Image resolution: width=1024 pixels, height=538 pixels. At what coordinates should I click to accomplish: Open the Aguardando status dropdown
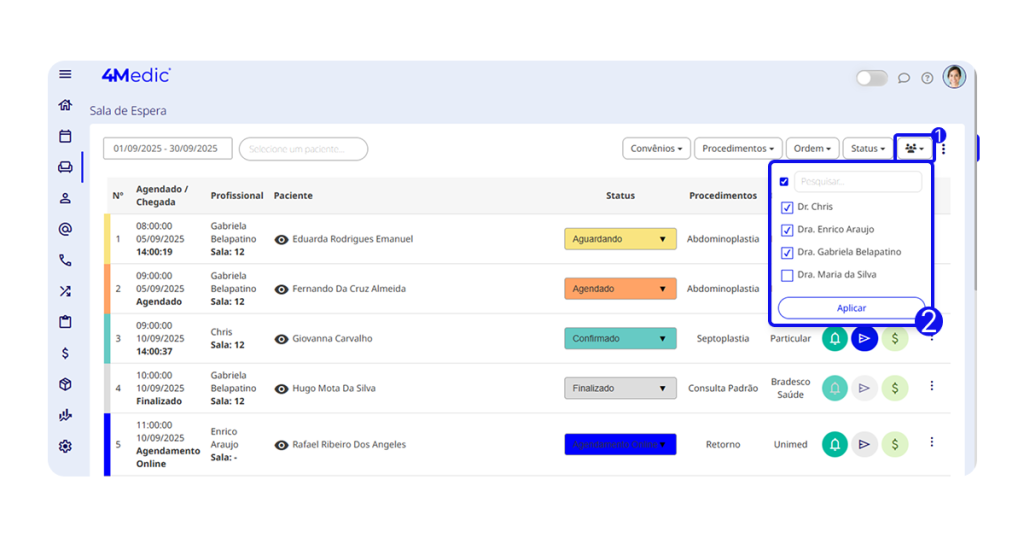pos(620,240)
